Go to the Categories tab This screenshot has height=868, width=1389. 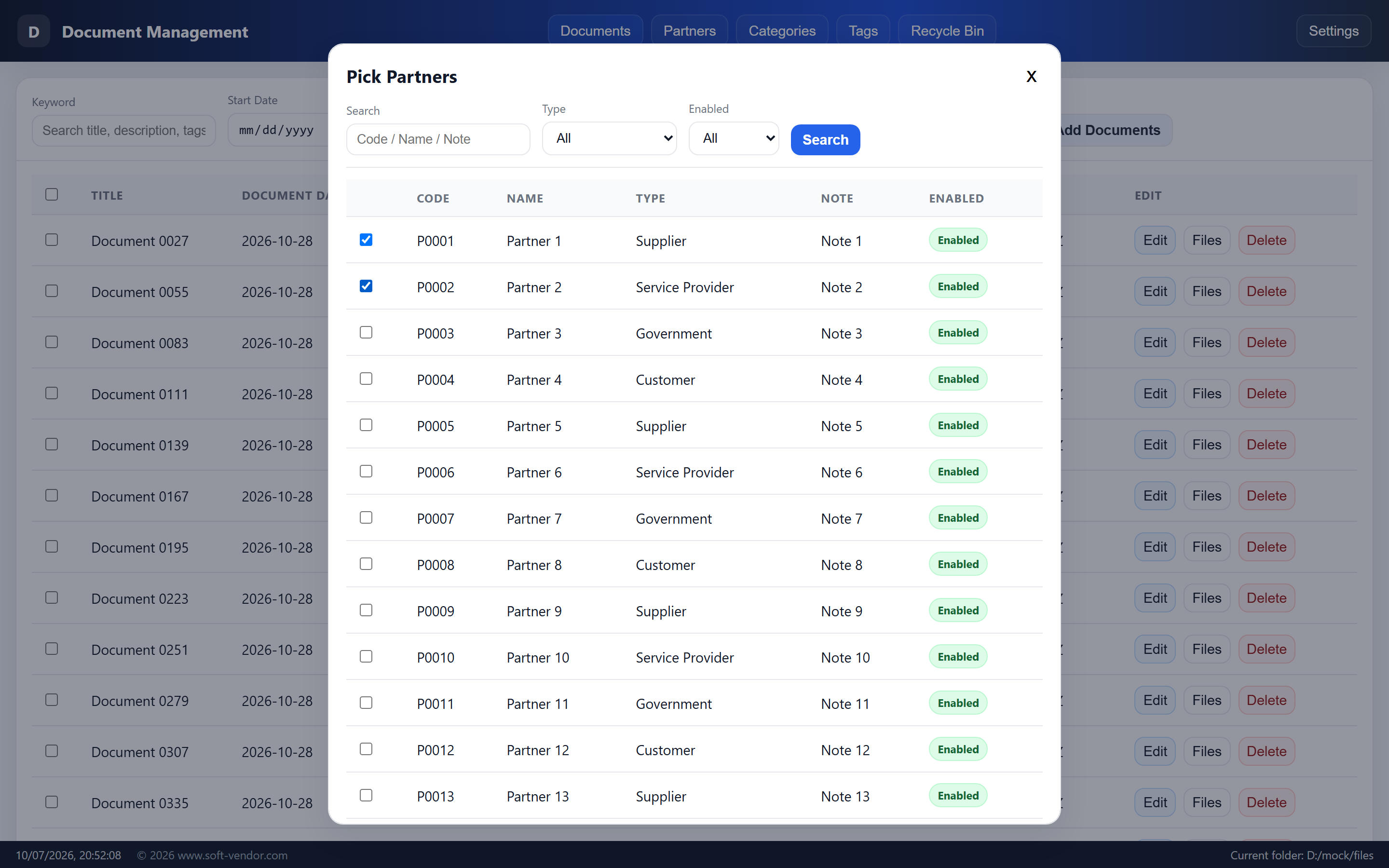[782, 31]
